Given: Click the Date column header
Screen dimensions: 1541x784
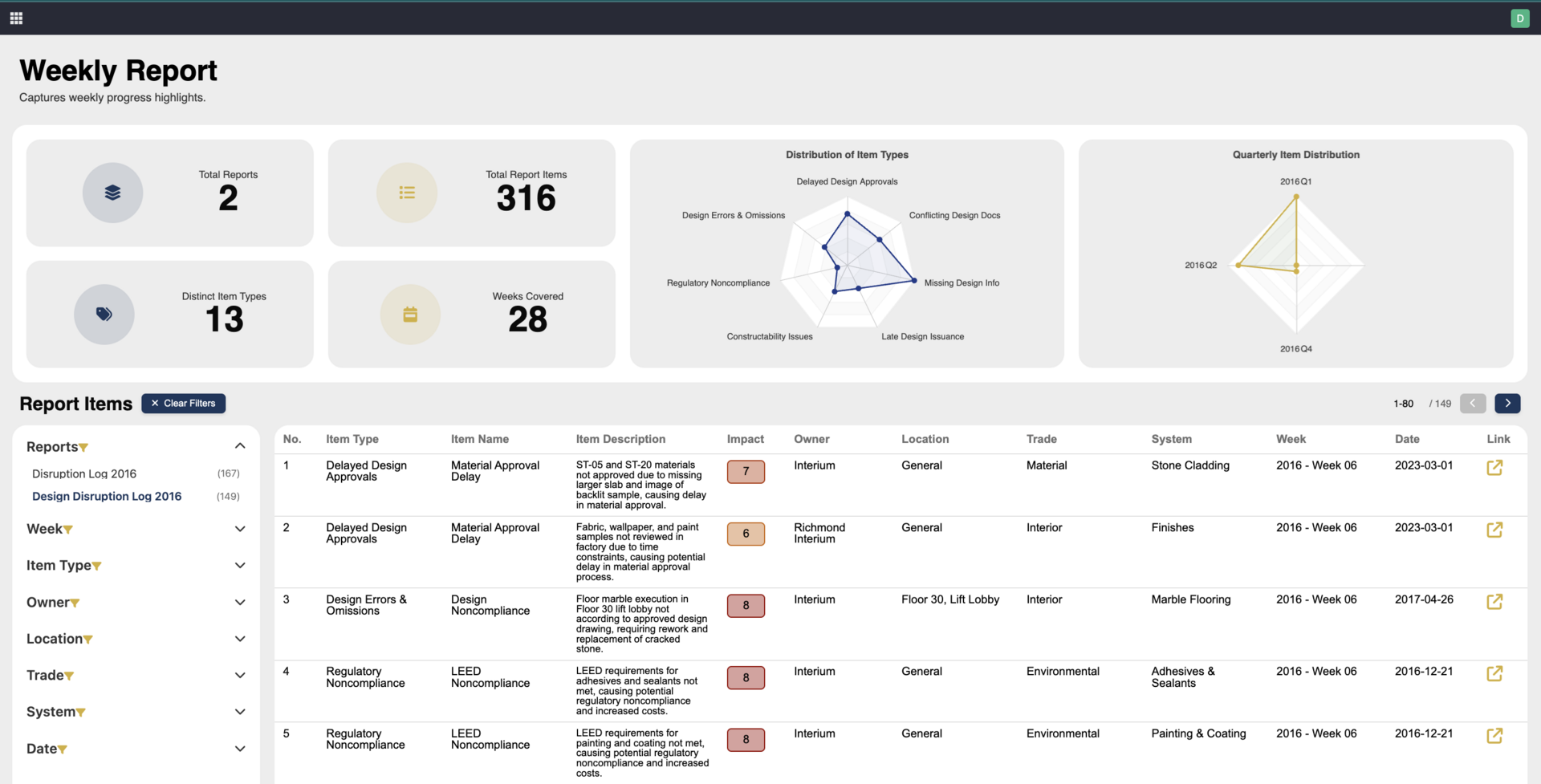Looking at the screenshot, I should tap(1407, 439).
